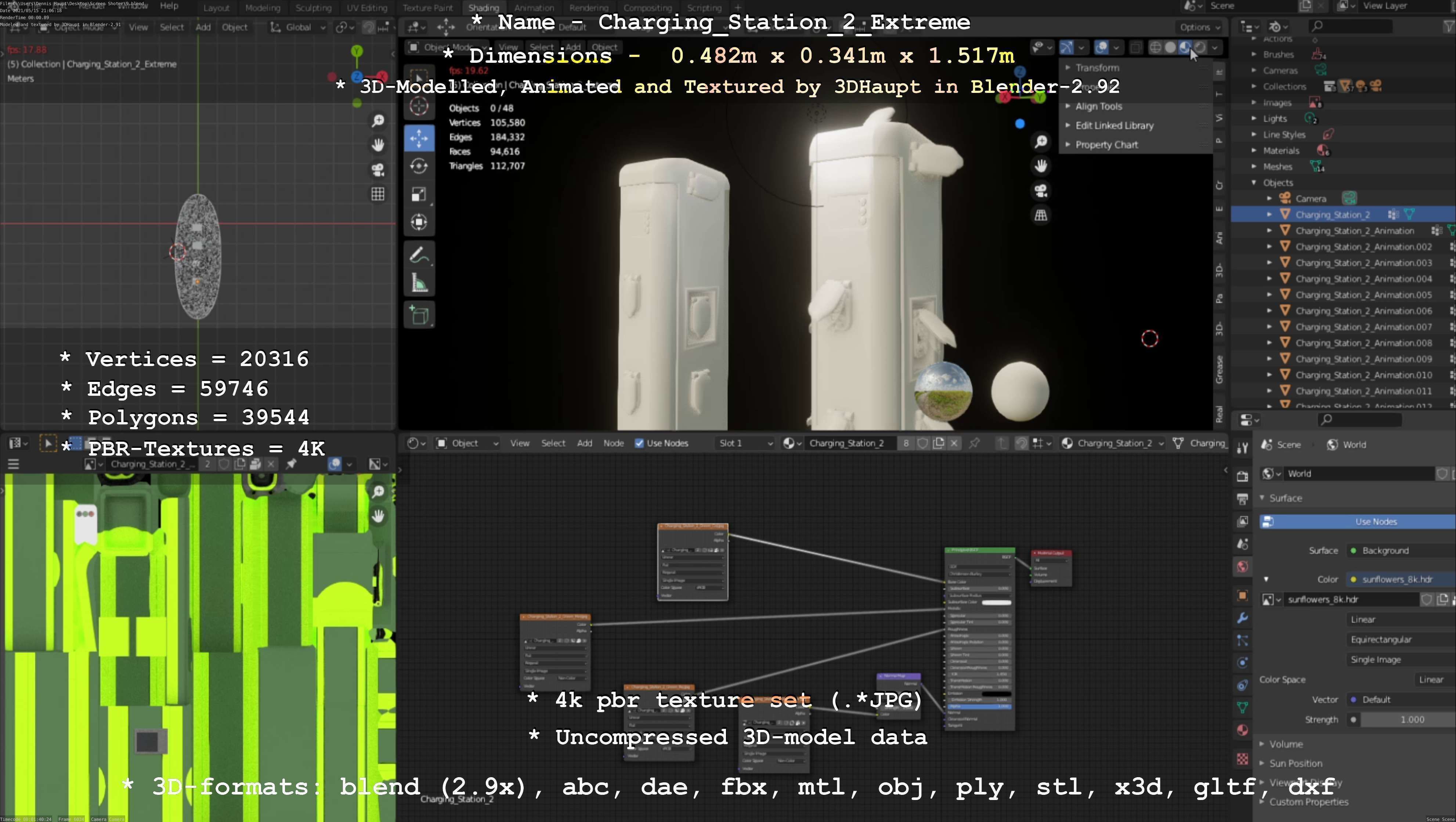Open the Node menu in node editor
This screenshot has width=1456, height=822.
click(613, 443)
